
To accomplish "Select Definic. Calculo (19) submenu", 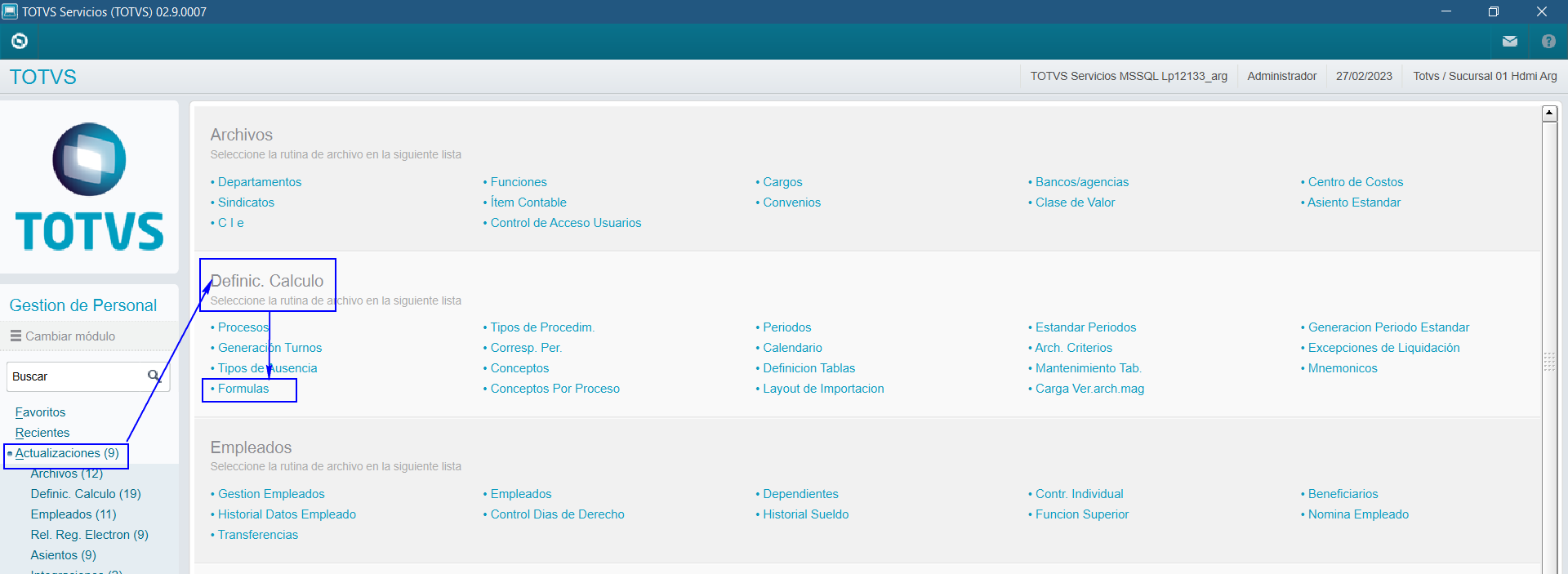I will pos(86,494).
